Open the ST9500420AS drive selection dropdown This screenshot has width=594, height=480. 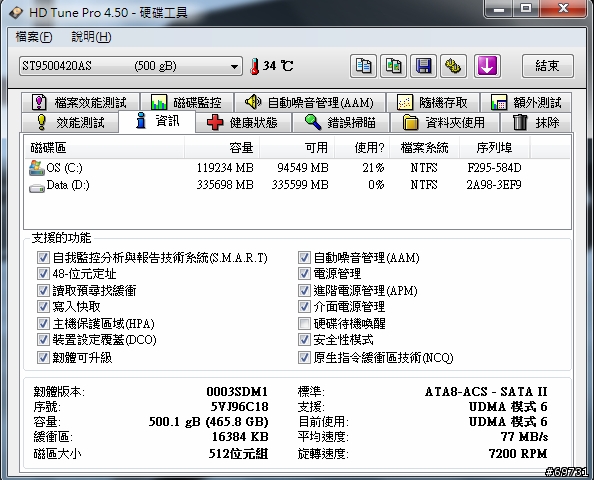(x=131, y=66)
